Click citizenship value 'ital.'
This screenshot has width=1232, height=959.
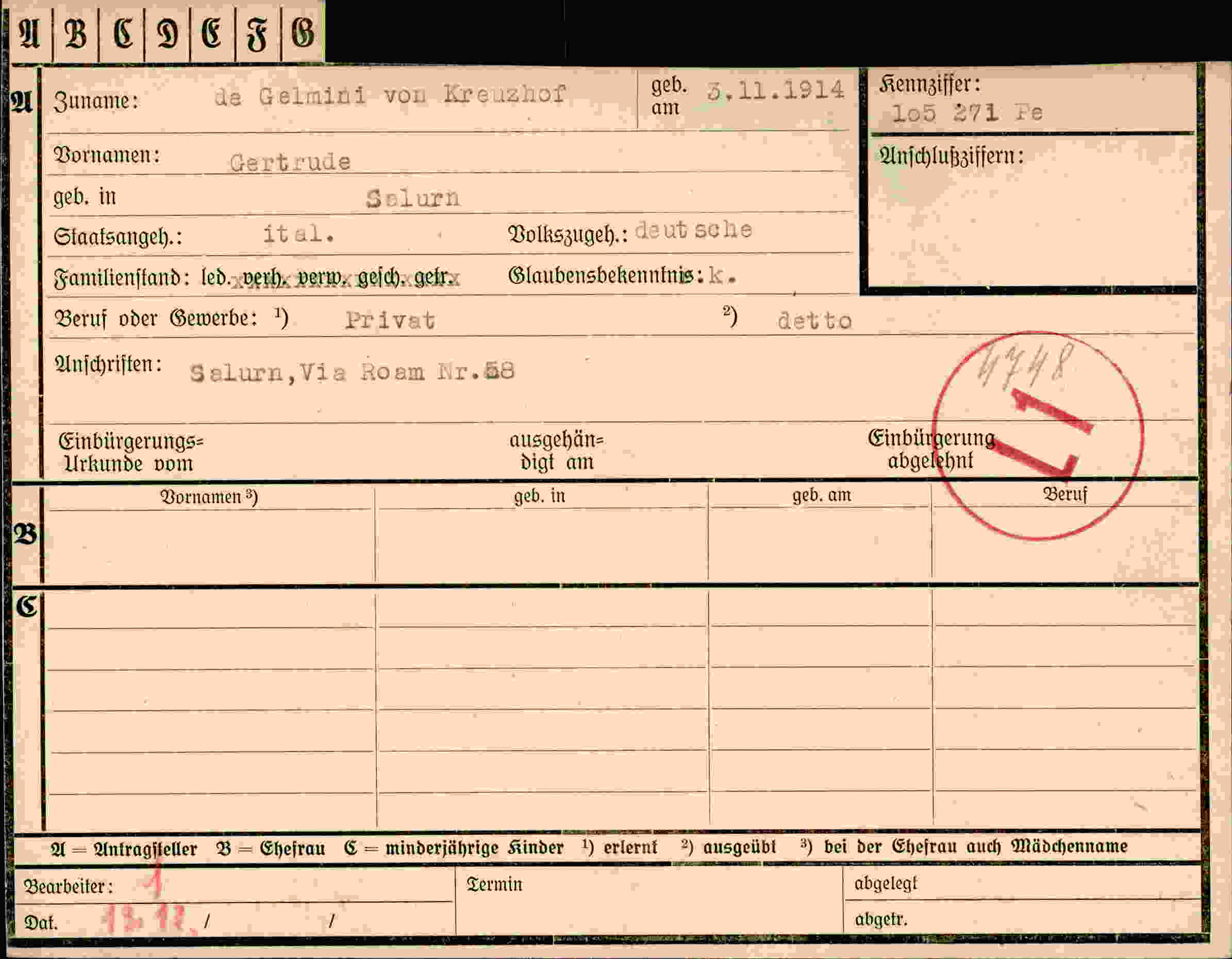coord(299,233)
